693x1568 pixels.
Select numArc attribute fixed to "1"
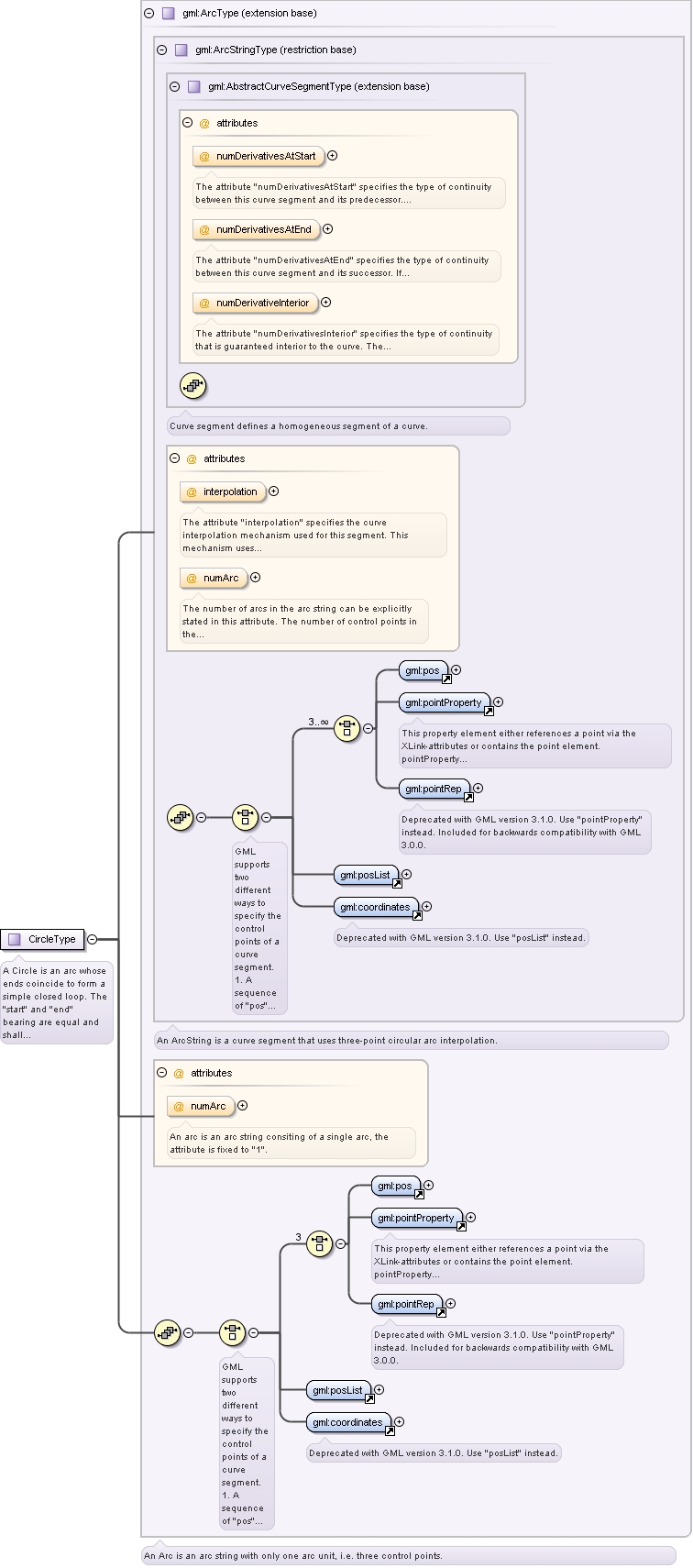201,1106
